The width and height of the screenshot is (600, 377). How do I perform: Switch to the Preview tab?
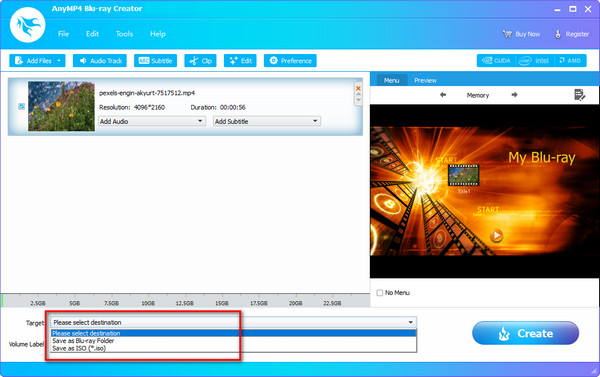(x=425, y=80)
